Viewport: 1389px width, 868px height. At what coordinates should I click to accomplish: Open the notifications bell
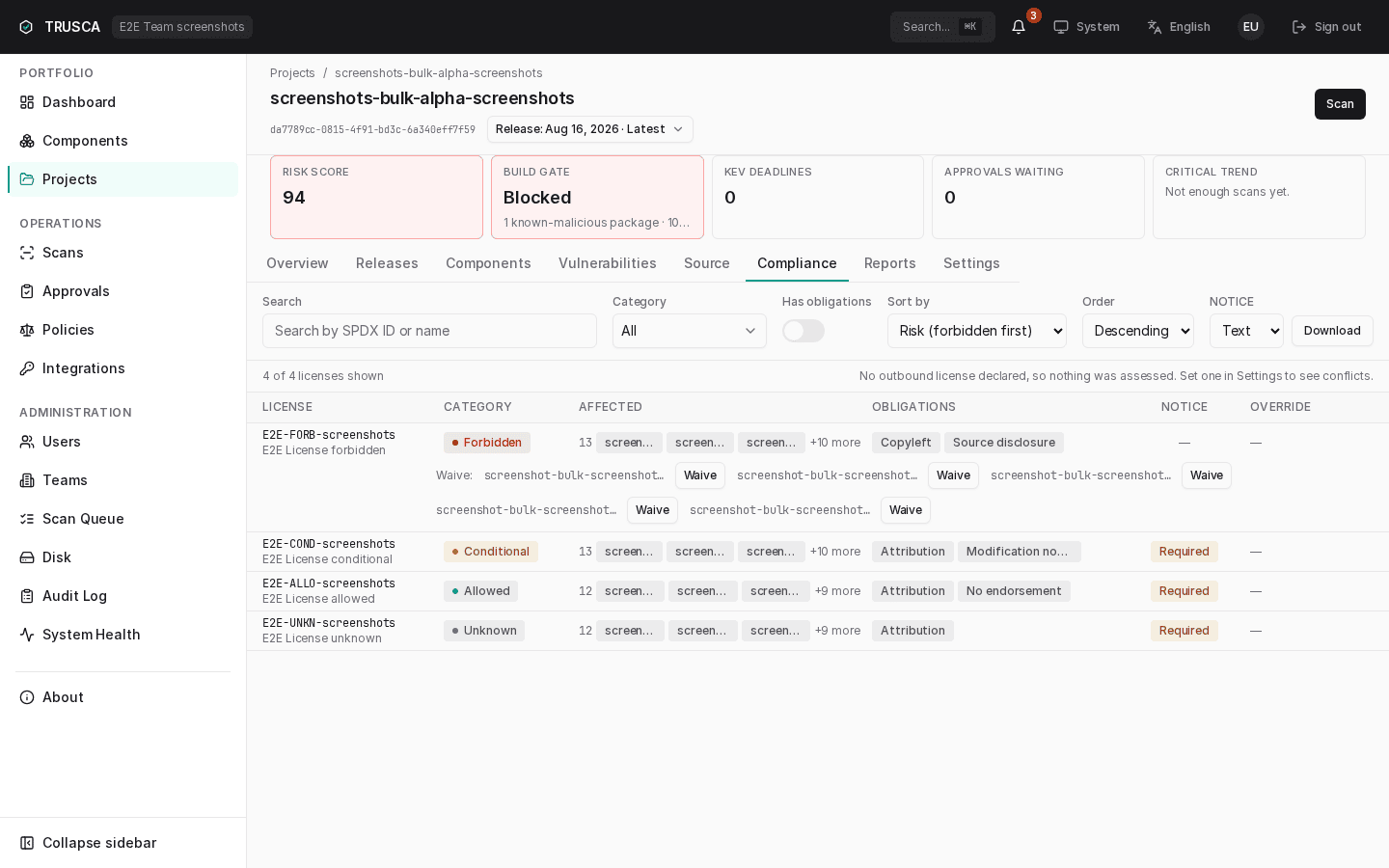pos(1019,27)
